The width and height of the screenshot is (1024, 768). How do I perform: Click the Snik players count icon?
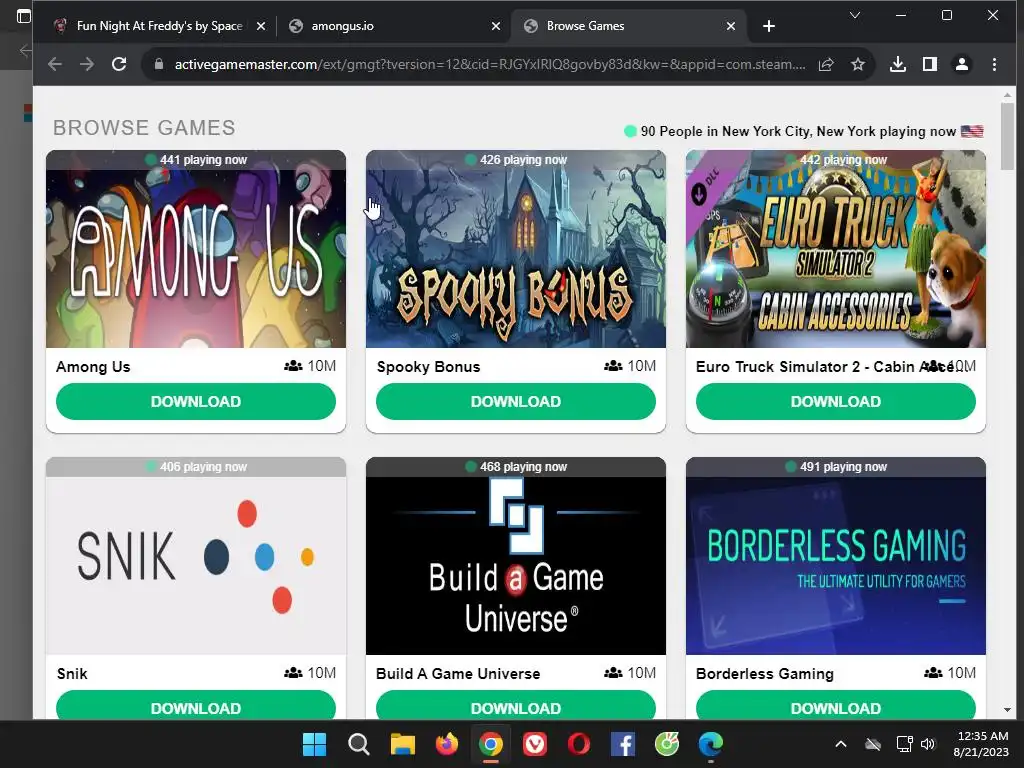(x=293, y=673)
